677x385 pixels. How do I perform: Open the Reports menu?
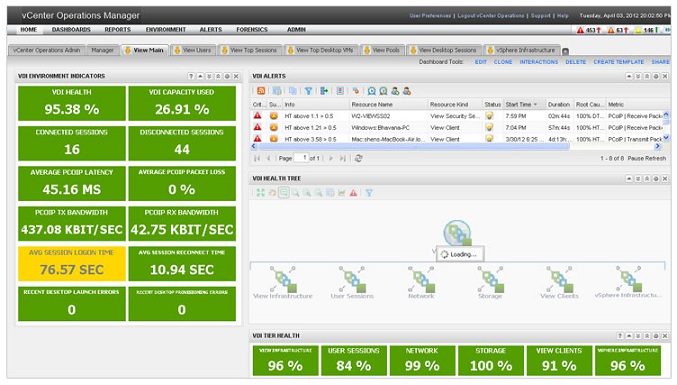pos(117,29)
